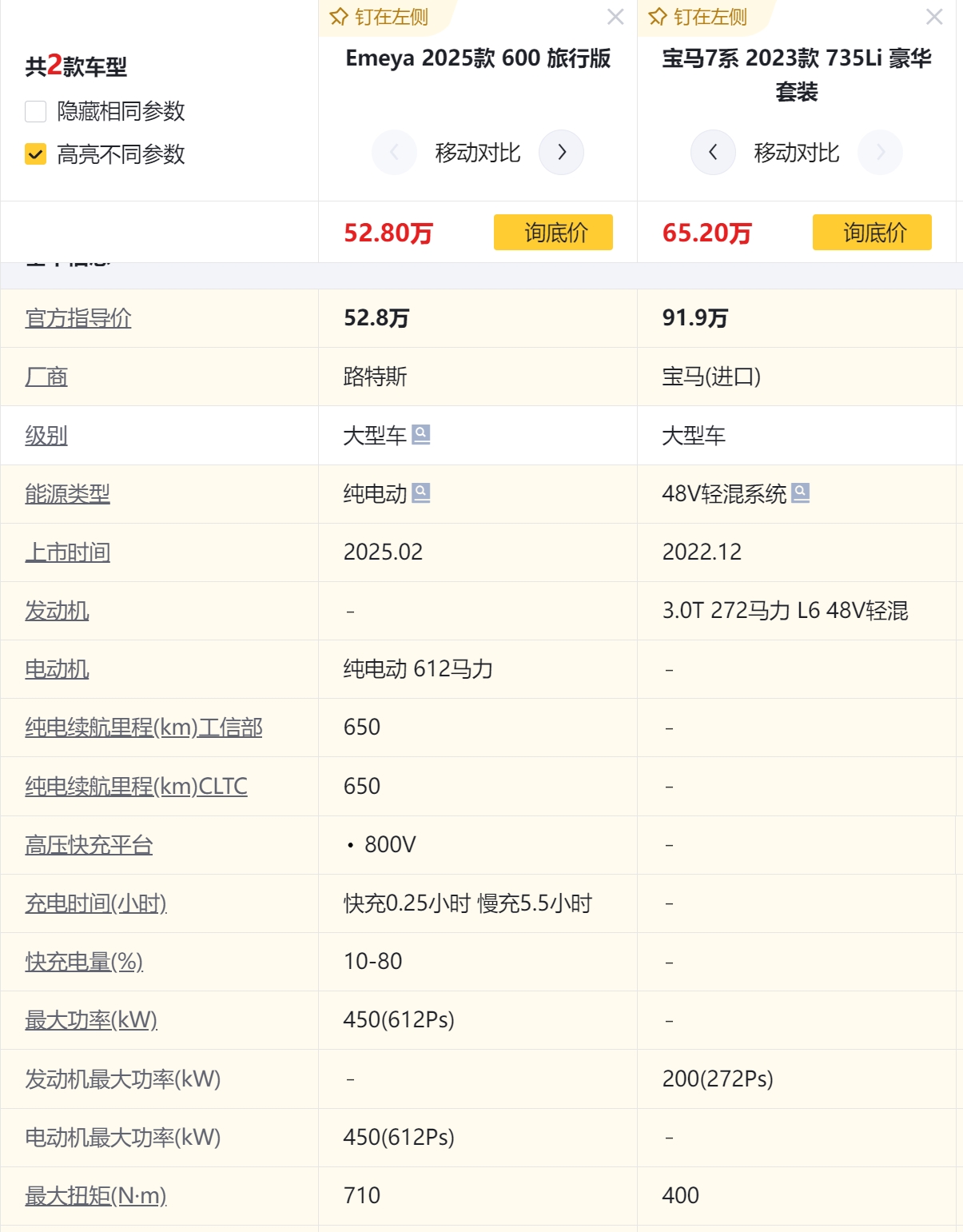Open the 宝马7系 2023款 735Li title

click(797, 74)
